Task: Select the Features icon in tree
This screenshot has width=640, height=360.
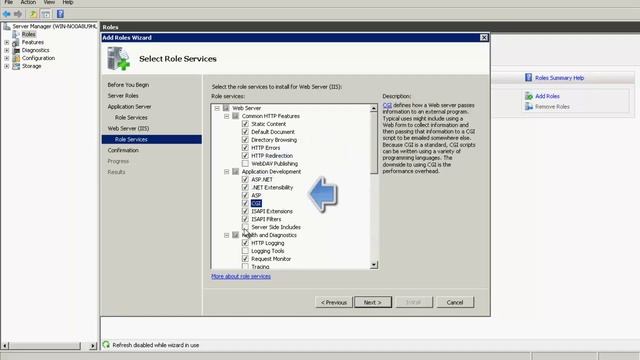Action: (16, 42)
